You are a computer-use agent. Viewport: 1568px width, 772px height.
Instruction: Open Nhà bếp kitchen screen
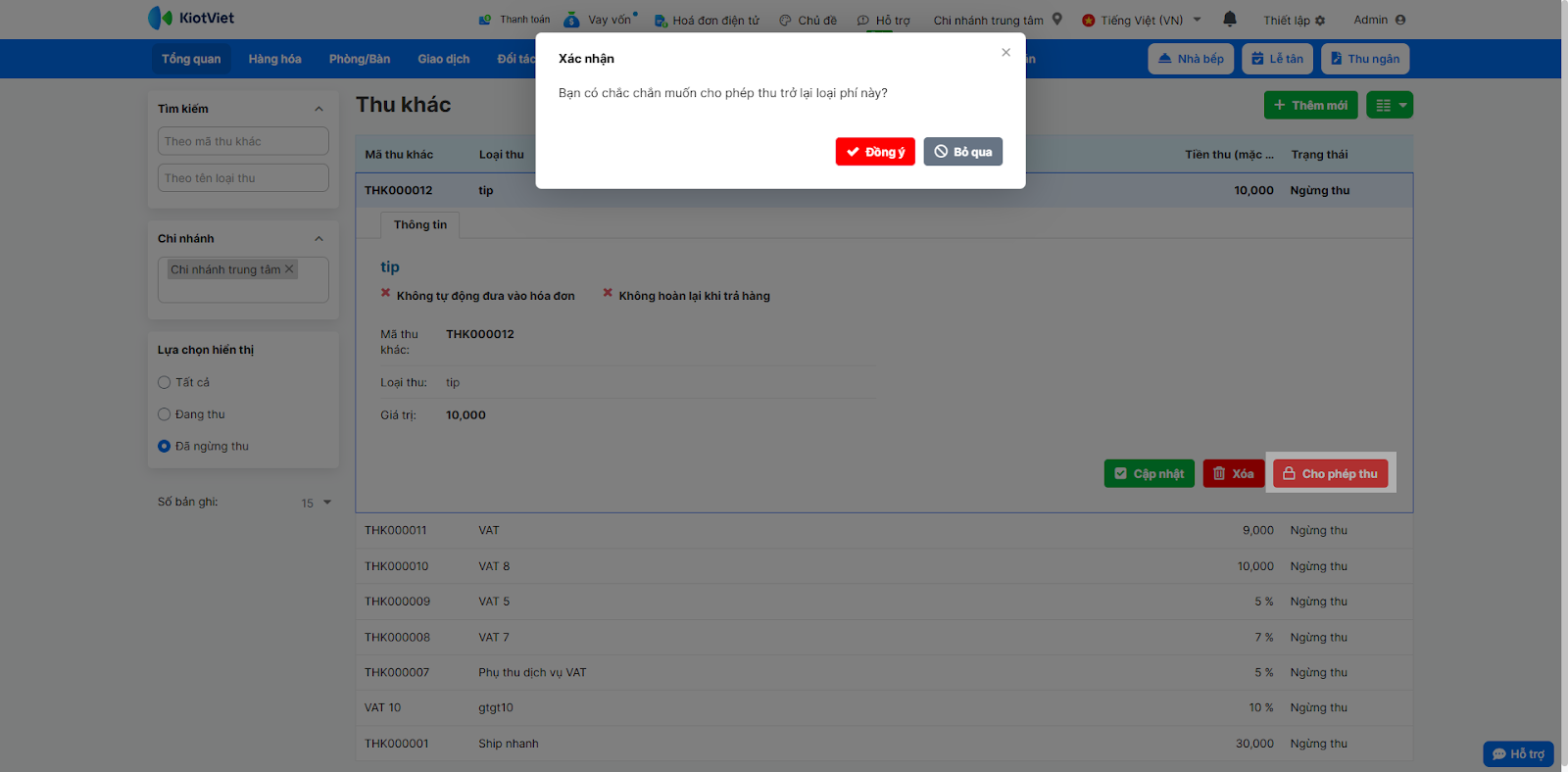[1191, 59]
